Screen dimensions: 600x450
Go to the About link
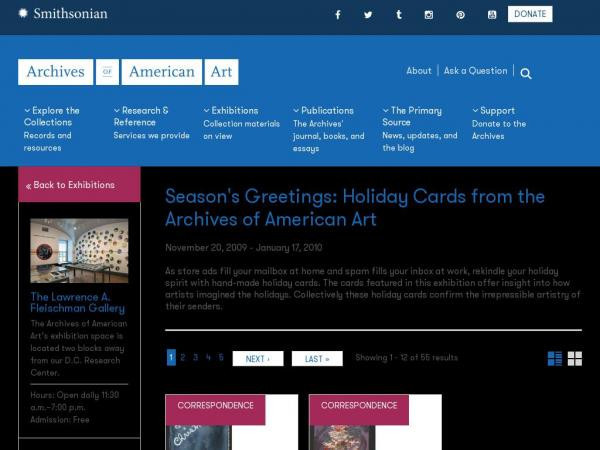click(419, 71)
